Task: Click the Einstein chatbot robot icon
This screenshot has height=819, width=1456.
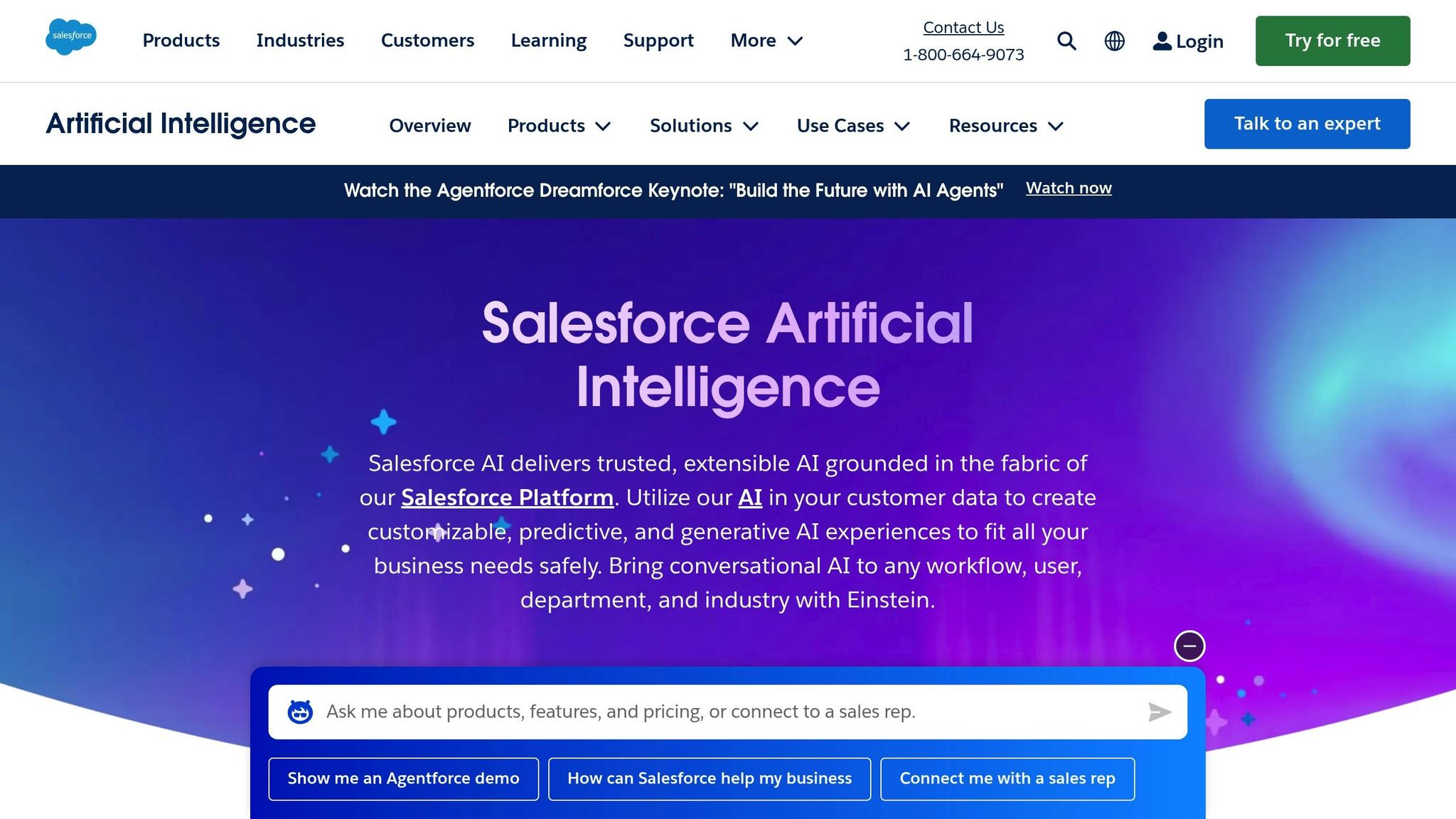Action: (x=300, y=711)
